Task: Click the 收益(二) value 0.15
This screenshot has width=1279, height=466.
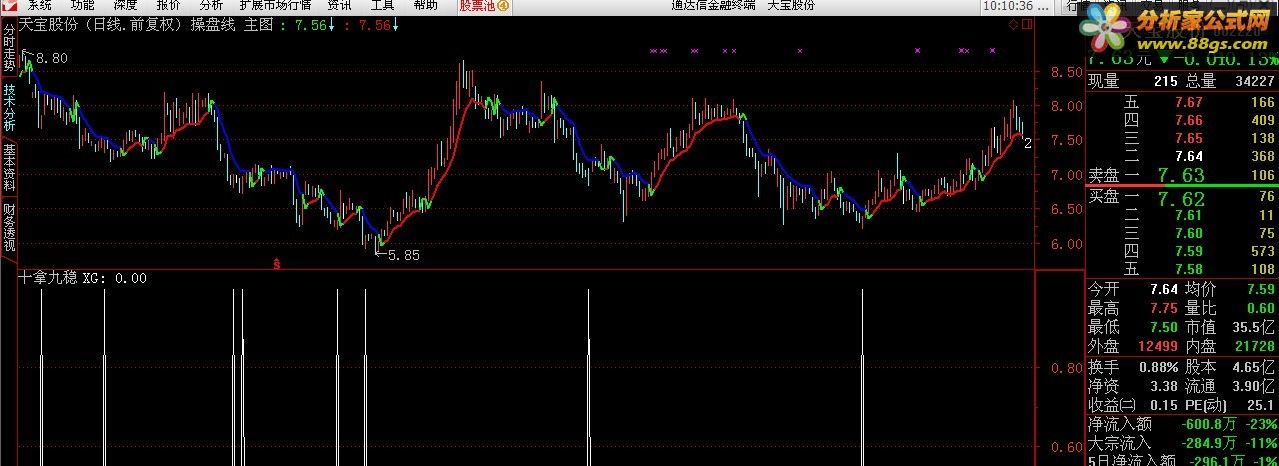Action: tap(1164, 404)
